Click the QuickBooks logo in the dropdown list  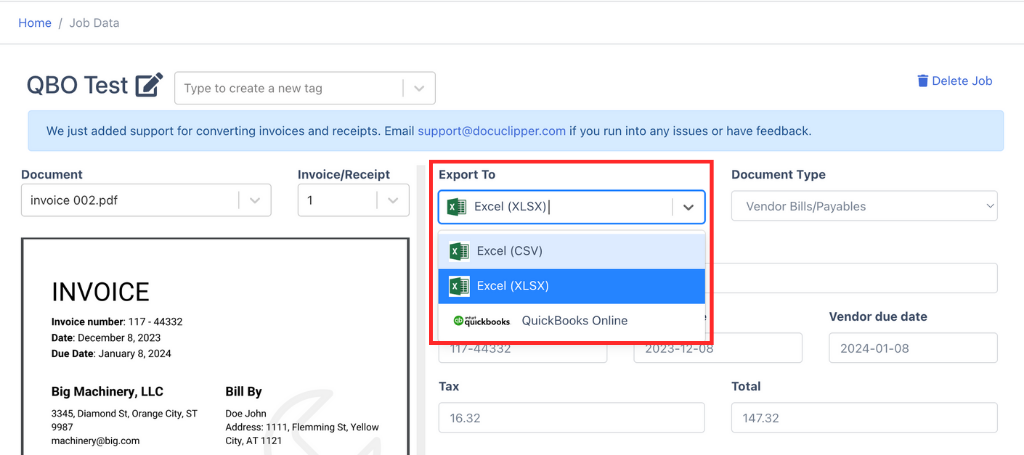point(482,321)
